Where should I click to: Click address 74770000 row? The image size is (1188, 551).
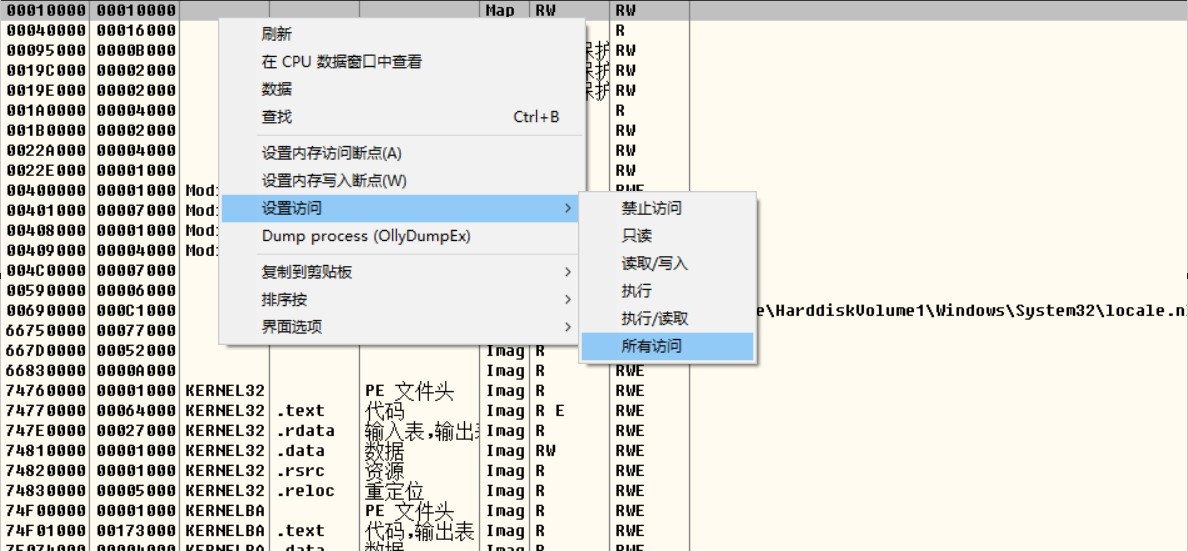pos(46,410)
